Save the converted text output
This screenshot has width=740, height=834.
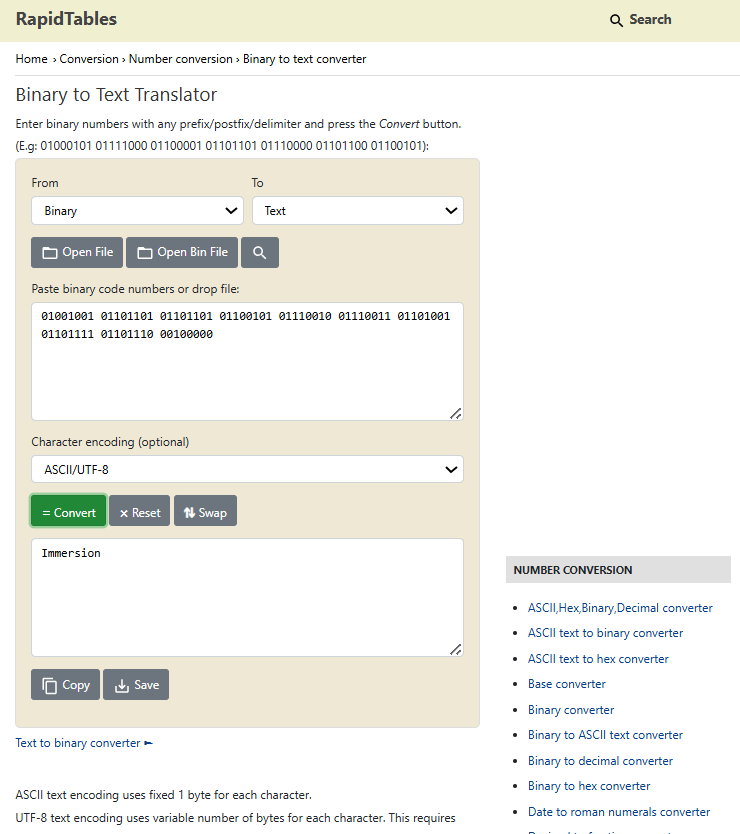pos(136,685)
